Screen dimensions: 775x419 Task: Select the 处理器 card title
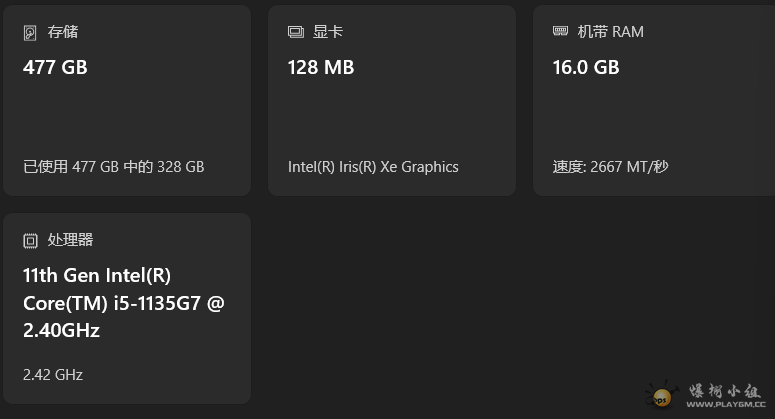coord(70,240)
